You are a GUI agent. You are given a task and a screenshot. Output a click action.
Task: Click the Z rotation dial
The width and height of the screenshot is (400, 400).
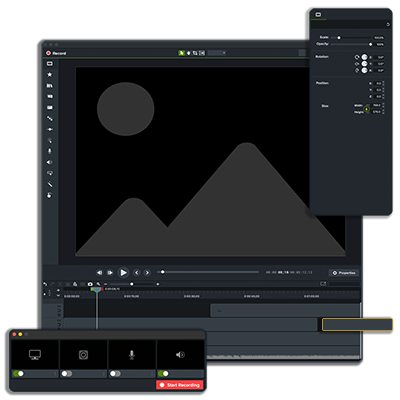pyautogui.click(x=364, y=57)
